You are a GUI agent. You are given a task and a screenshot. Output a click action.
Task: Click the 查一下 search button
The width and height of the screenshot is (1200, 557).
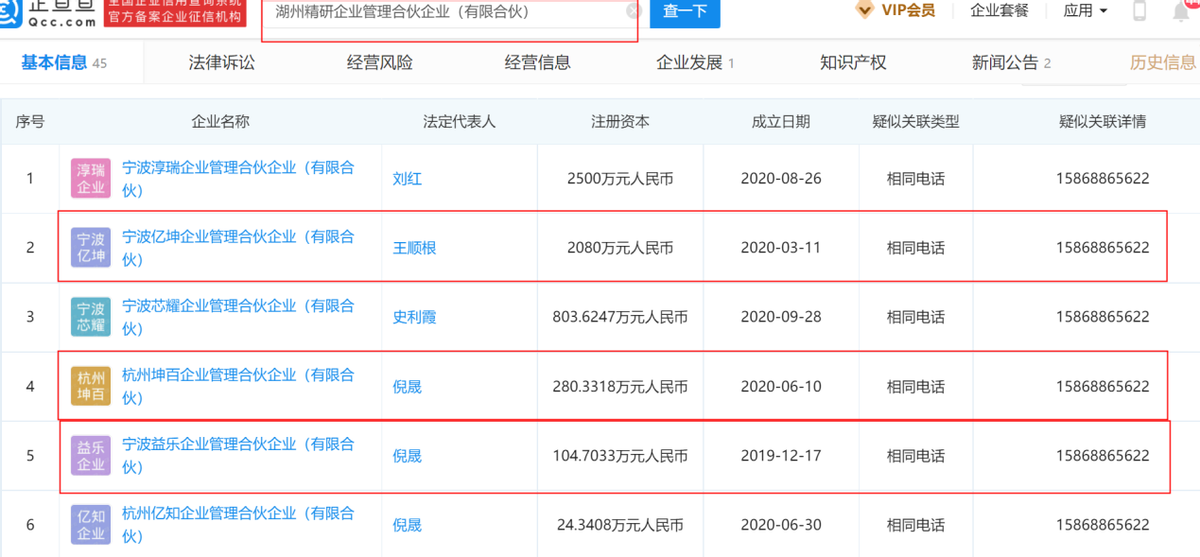685,12
